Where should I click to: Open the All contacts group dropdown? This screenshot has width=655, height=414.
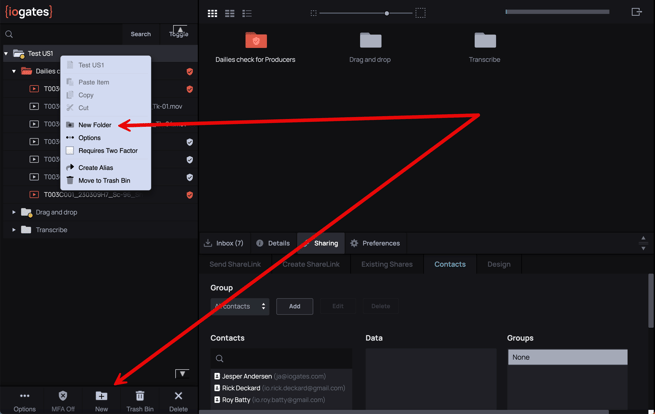point(240,306)
